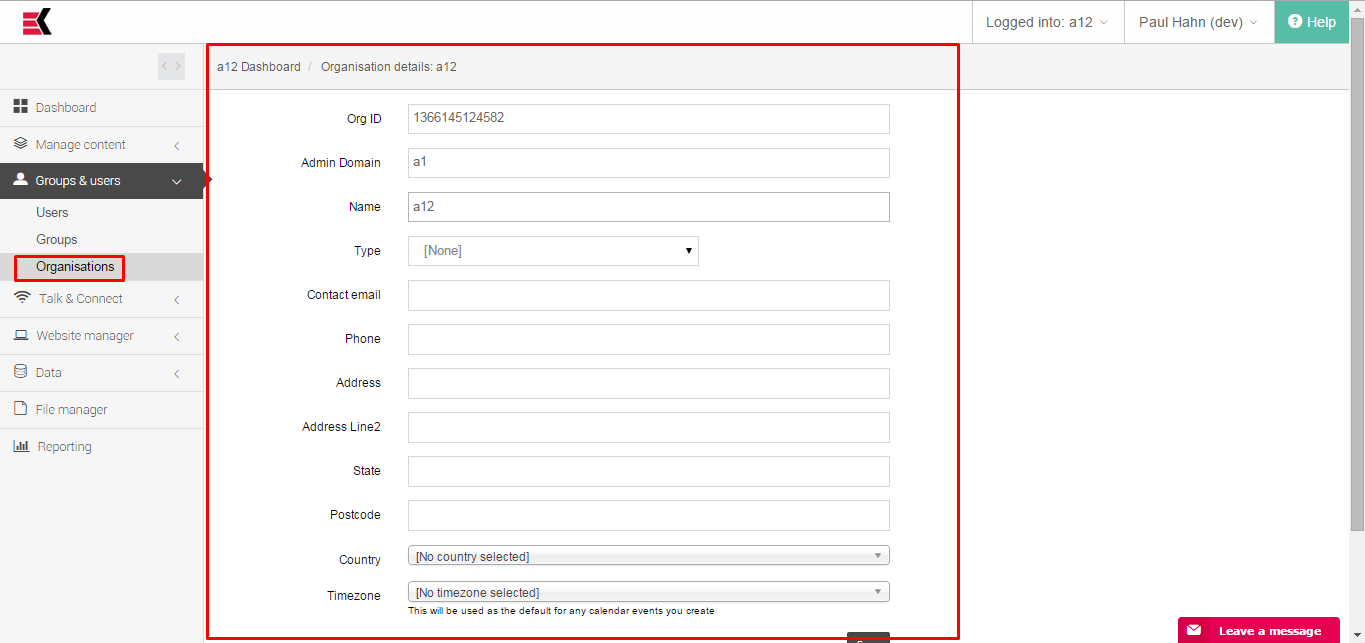
Task: Collapse the Groups & users section chevron
Action: point(177,181)
